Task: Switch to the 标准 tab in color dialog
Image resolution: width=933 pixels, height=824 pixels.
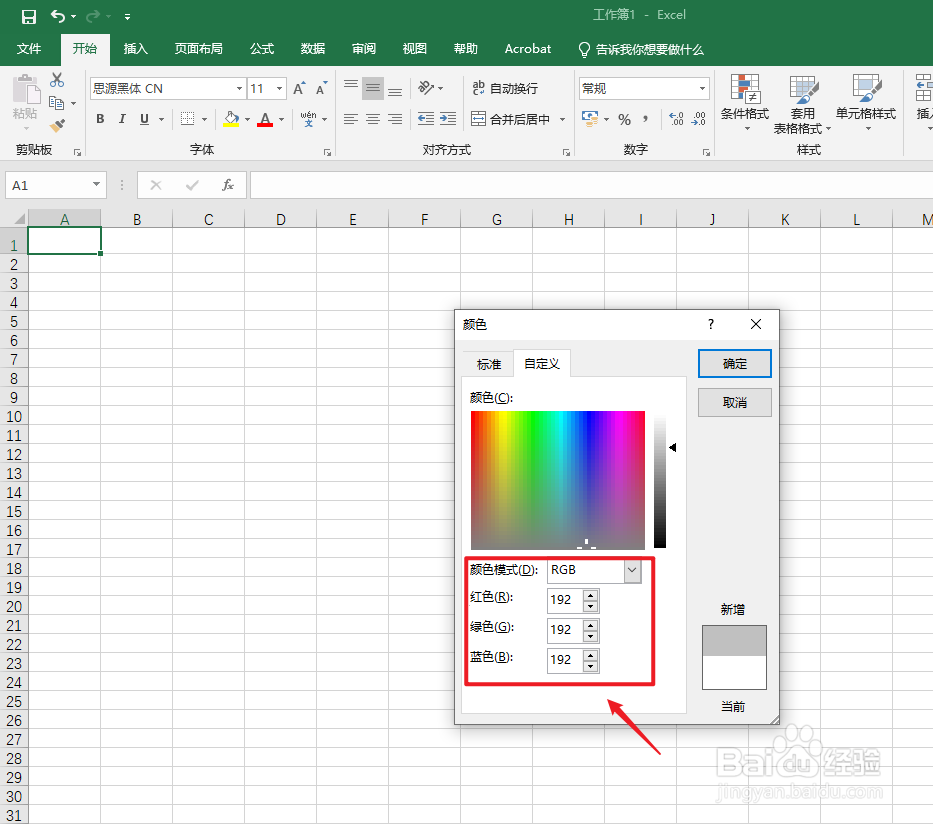Action: point(489,364)
